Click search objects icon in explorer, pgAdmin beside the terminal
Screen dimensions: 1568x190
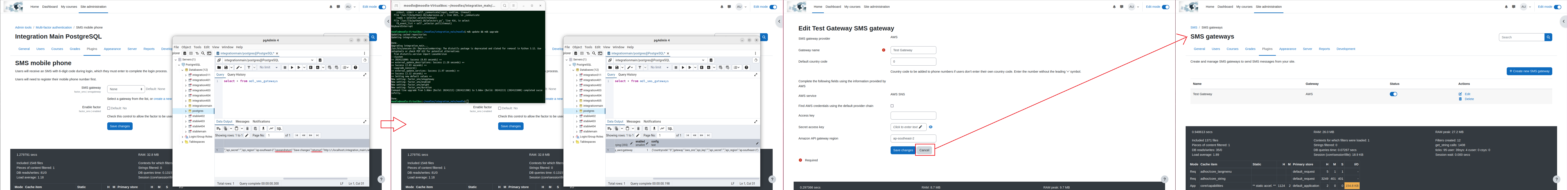(x=594, y=54)
